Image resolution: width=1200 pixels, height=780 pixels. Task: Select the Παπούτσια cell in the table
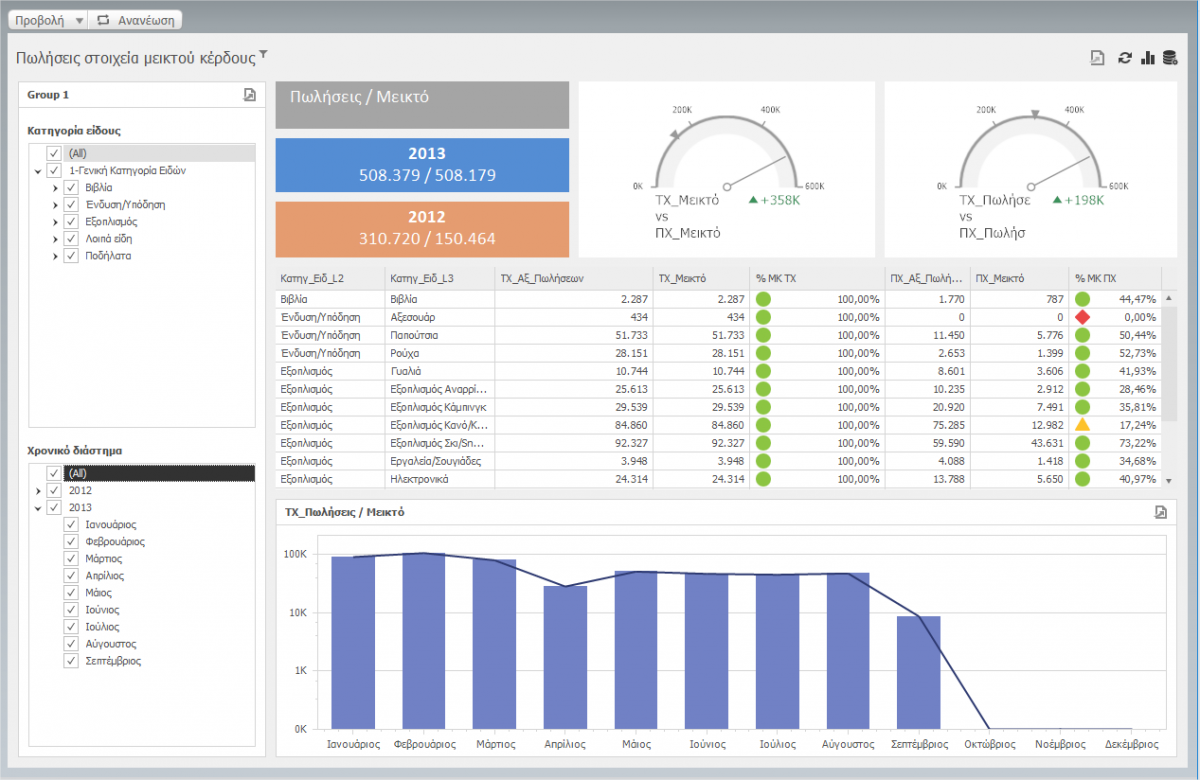tap(439, 335)
